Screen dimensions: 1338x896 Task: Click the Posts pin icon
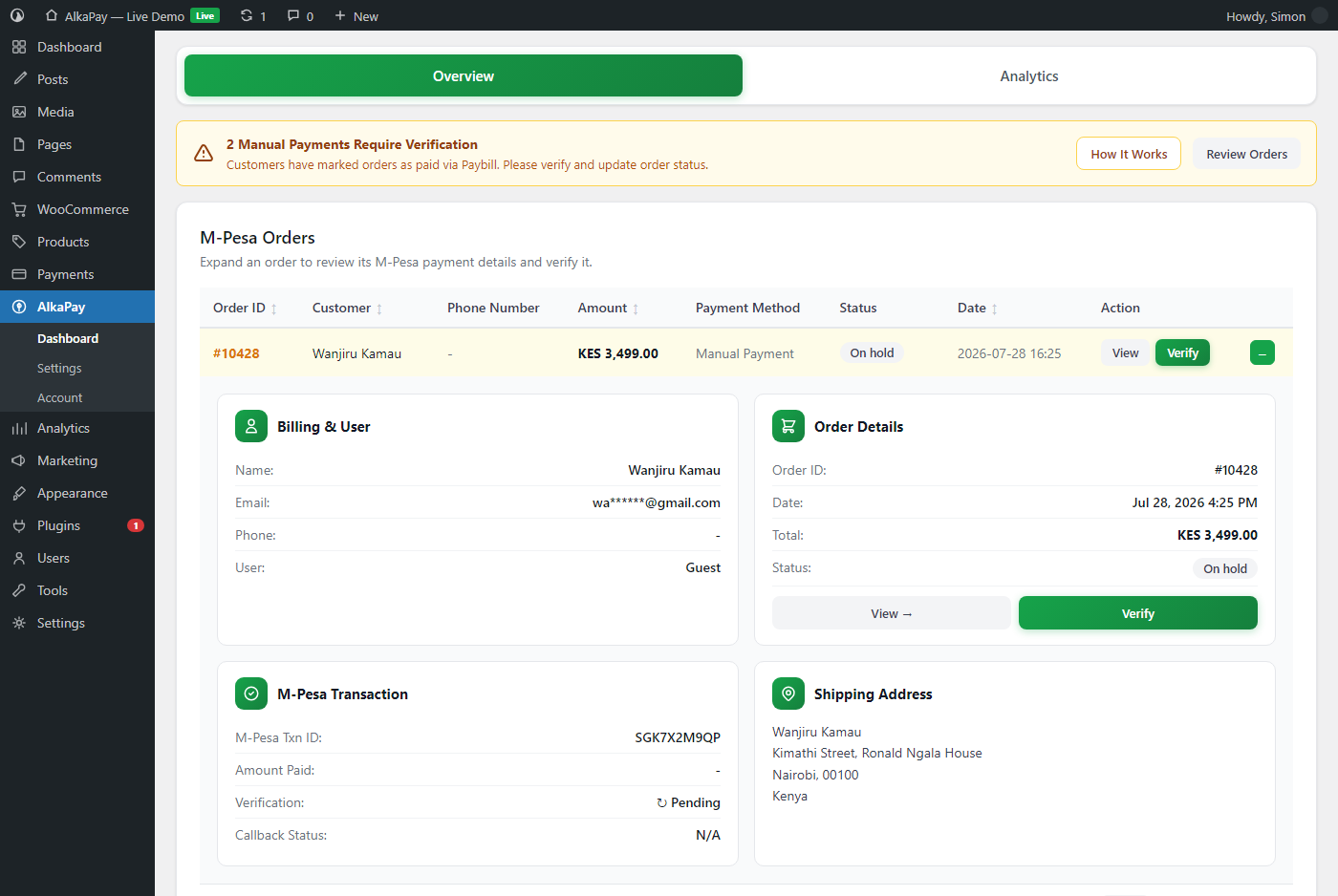19,79
